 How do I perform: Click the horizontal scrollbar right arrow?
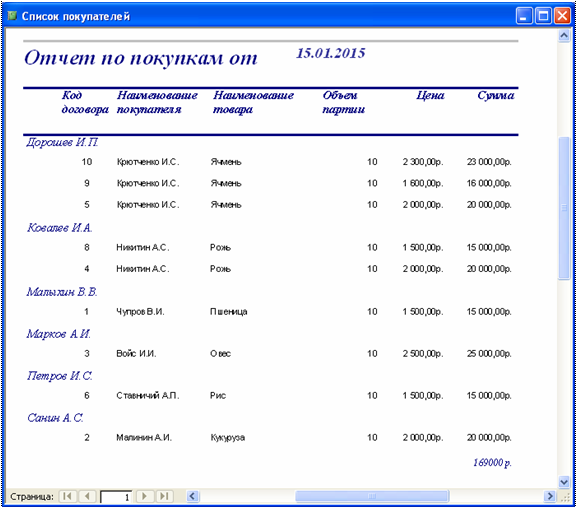549,496
